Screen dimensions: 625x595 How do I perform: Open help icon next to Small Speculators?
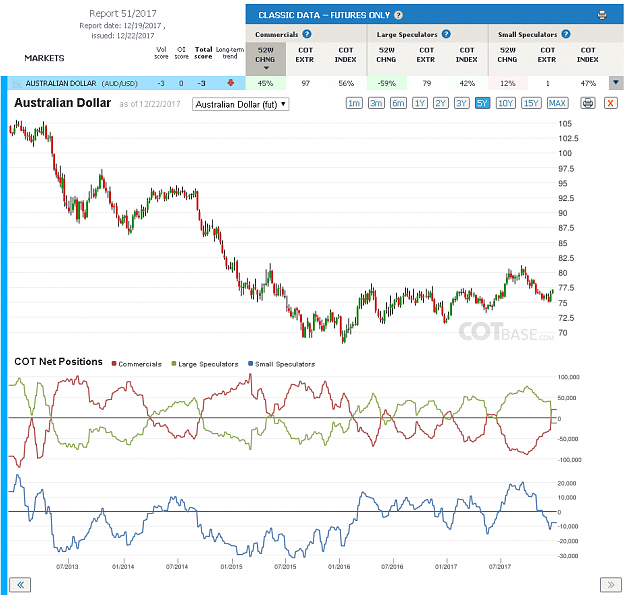tap(566, 34)
